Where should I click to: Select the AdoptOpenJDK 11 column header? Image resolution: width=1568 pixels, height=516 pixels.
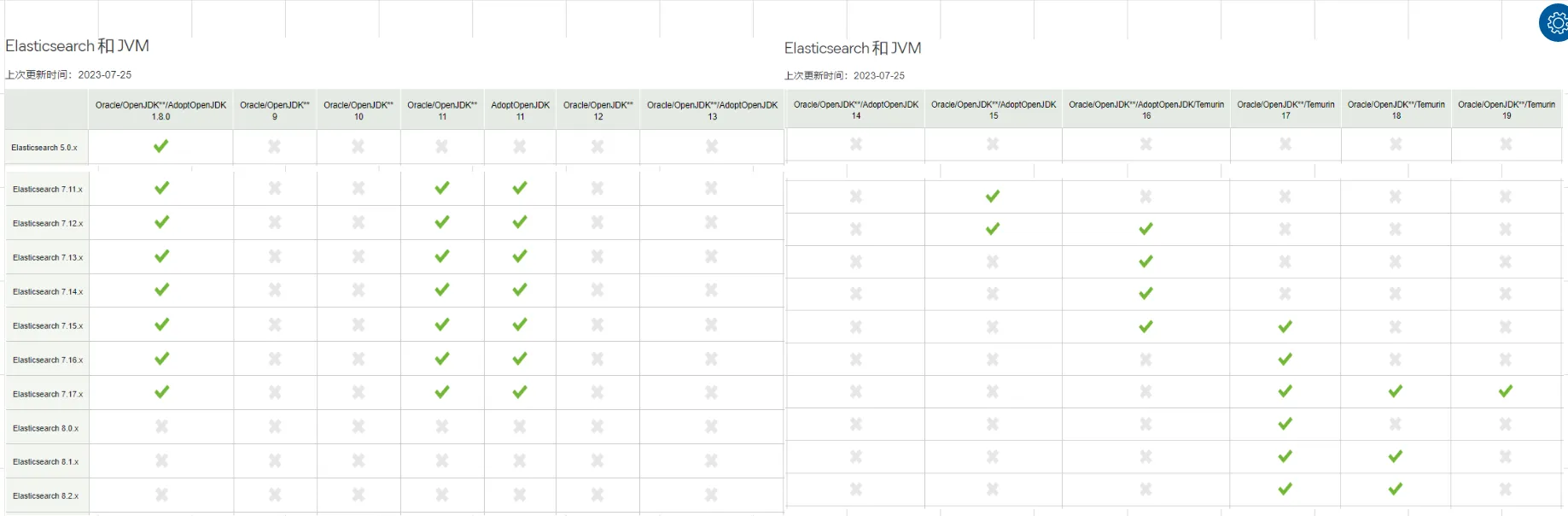click(x=520, y=110)
